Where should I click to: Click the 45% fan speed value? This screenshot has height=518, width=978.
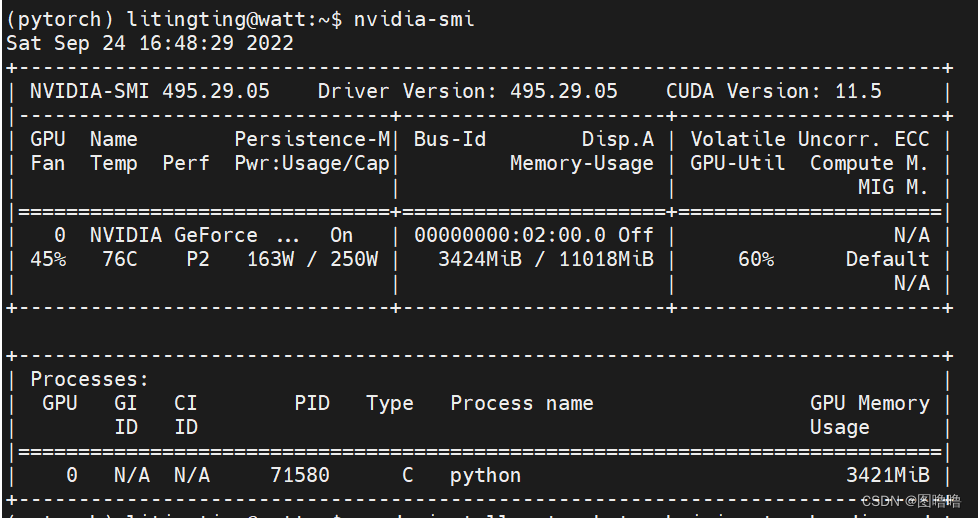(48, 259)
